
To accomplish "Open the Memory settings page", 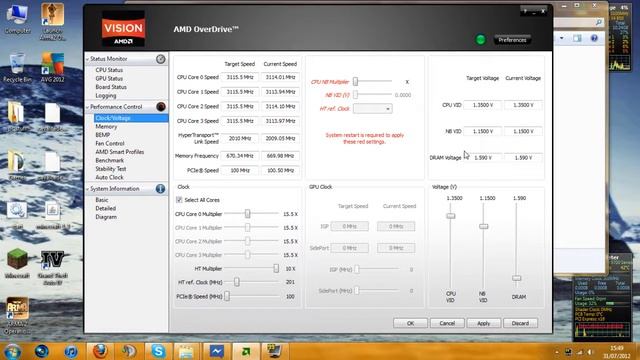I will pyautogui.click(x=106, y=127).
